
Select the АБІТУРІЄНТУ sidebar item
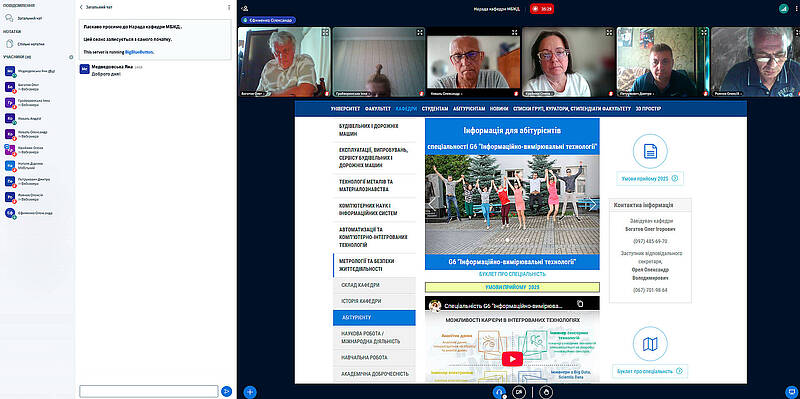click(374, 317)
